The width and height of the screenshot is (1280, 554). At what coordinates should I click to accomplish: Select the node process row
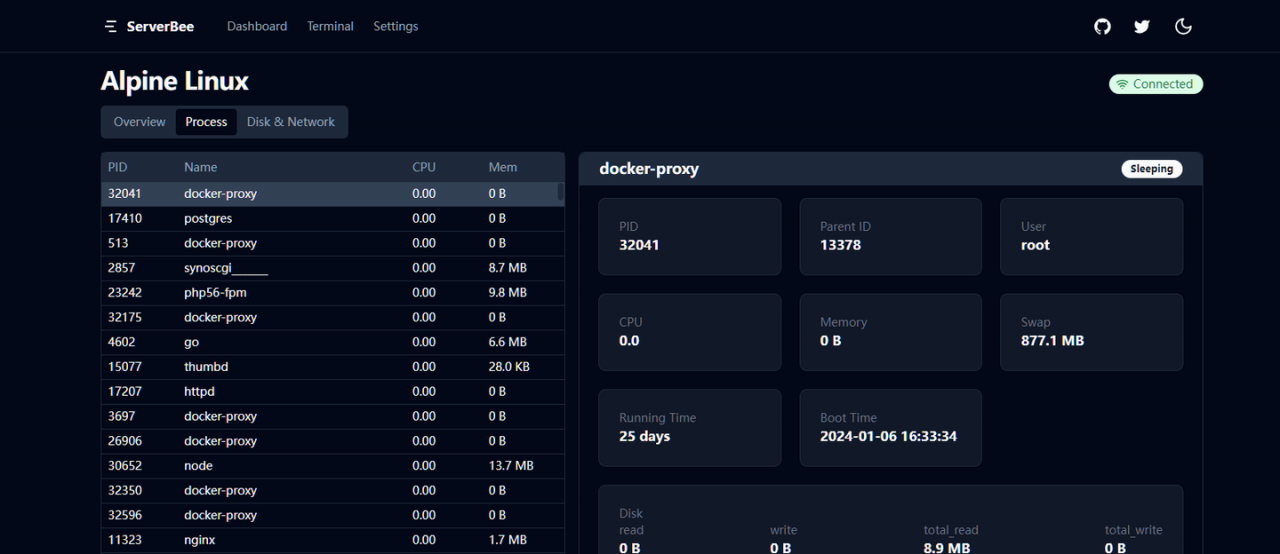point(332,466)
